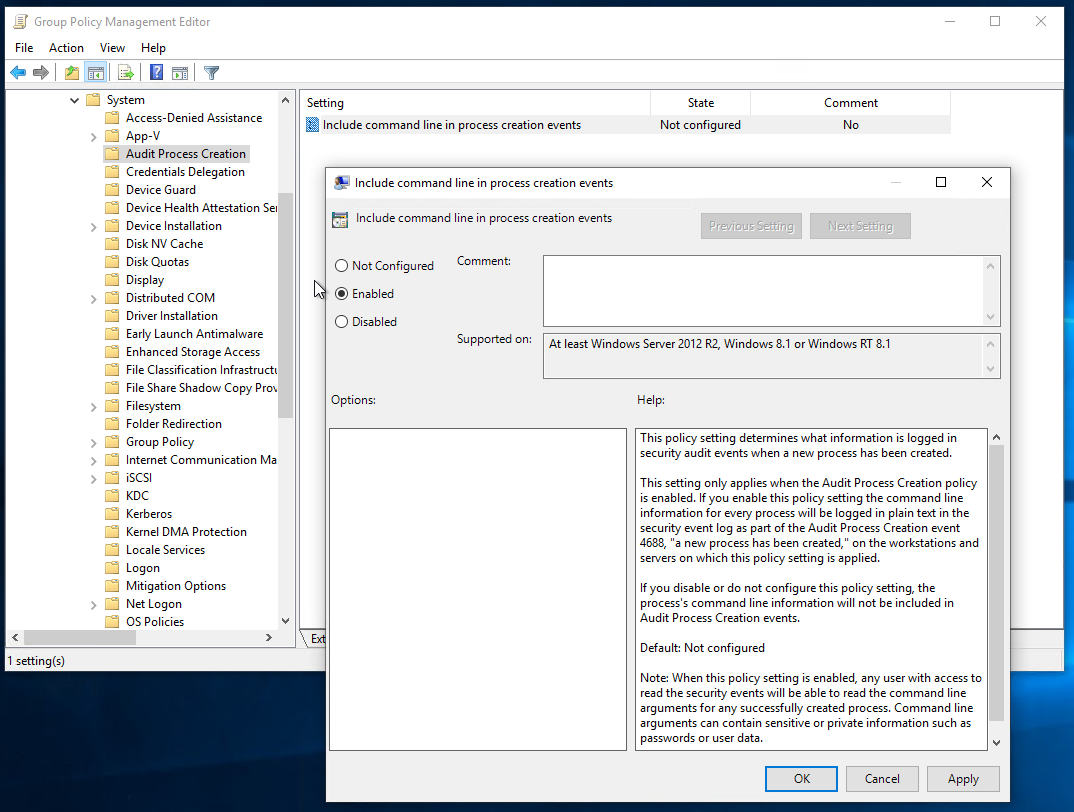Click the Up One Level folder icon
This screenshot has width=1074, height=812.
tap(71, 72)
